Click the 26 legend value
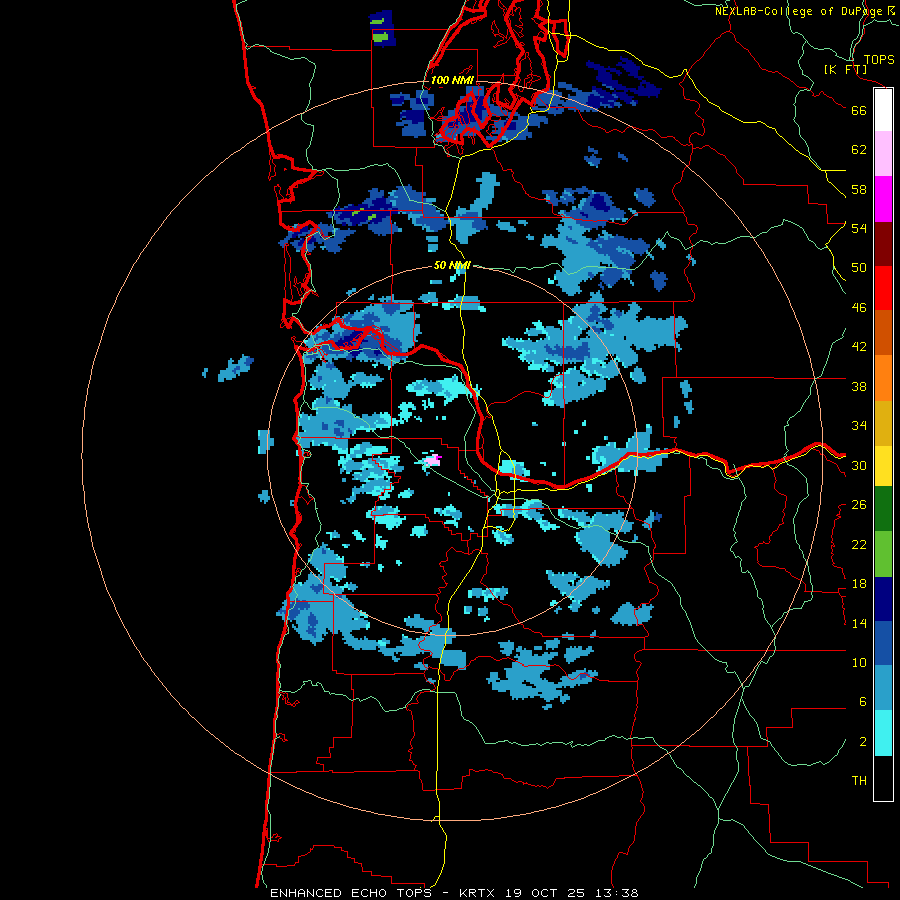 (859, 505)
